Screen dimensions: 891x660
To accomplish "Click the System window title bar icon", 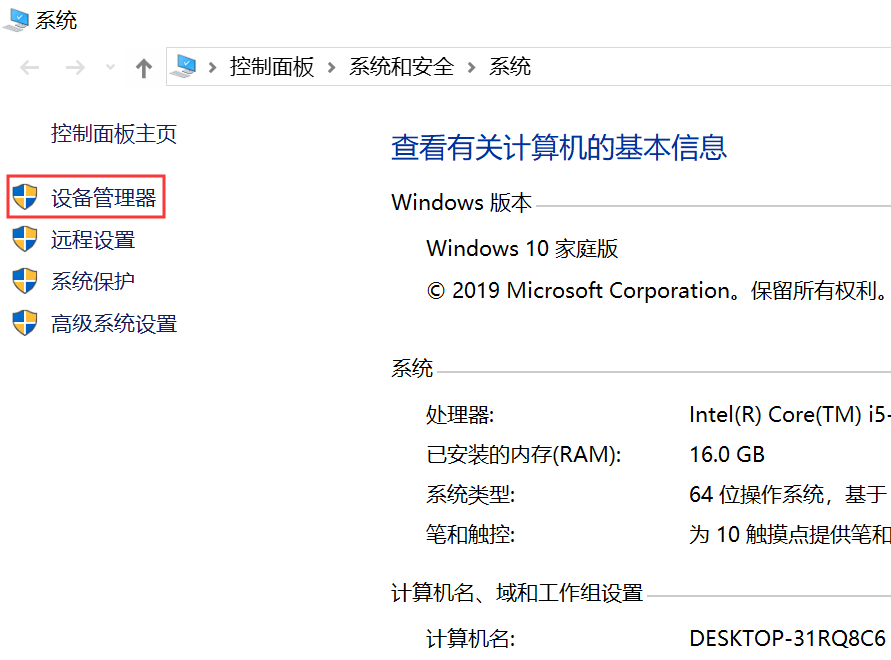I will 16,20.
